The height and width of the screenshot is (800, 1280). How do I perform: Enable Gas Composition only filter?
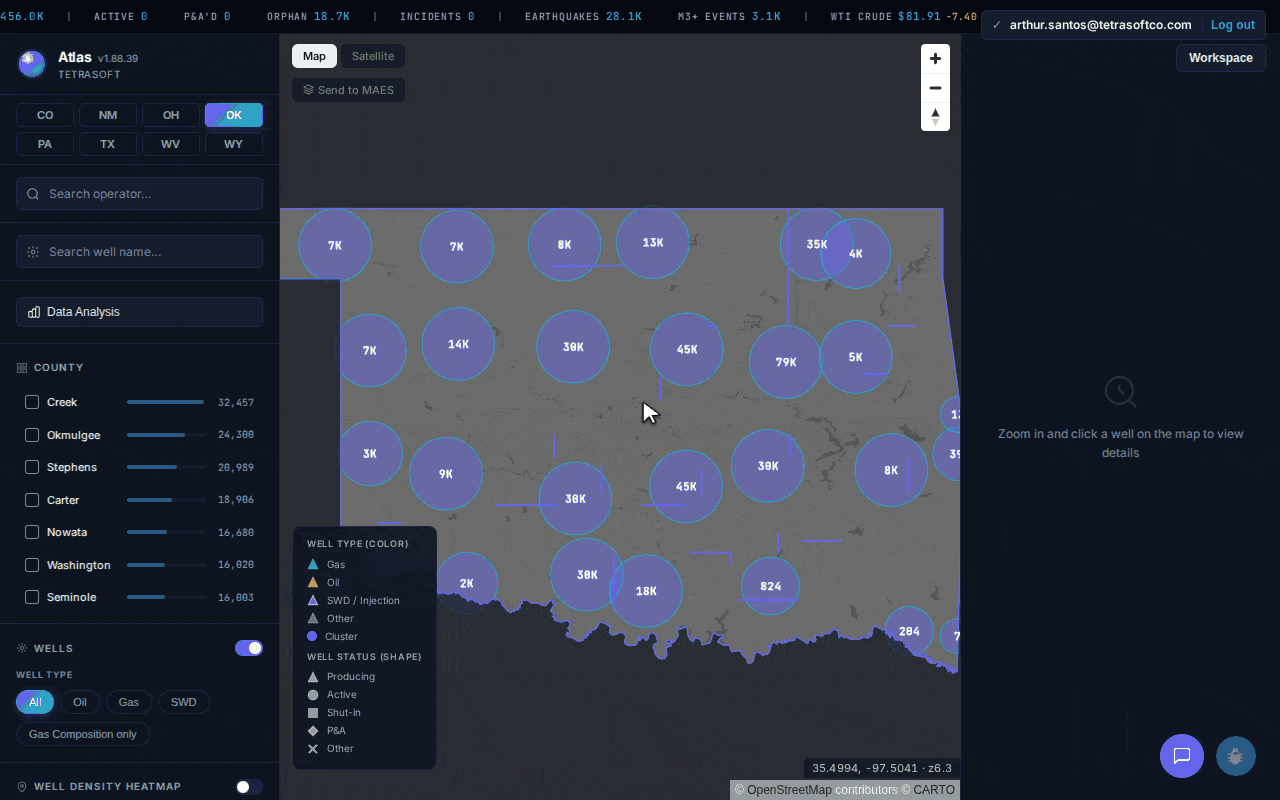pyautogui.click(x=83, y=734)
